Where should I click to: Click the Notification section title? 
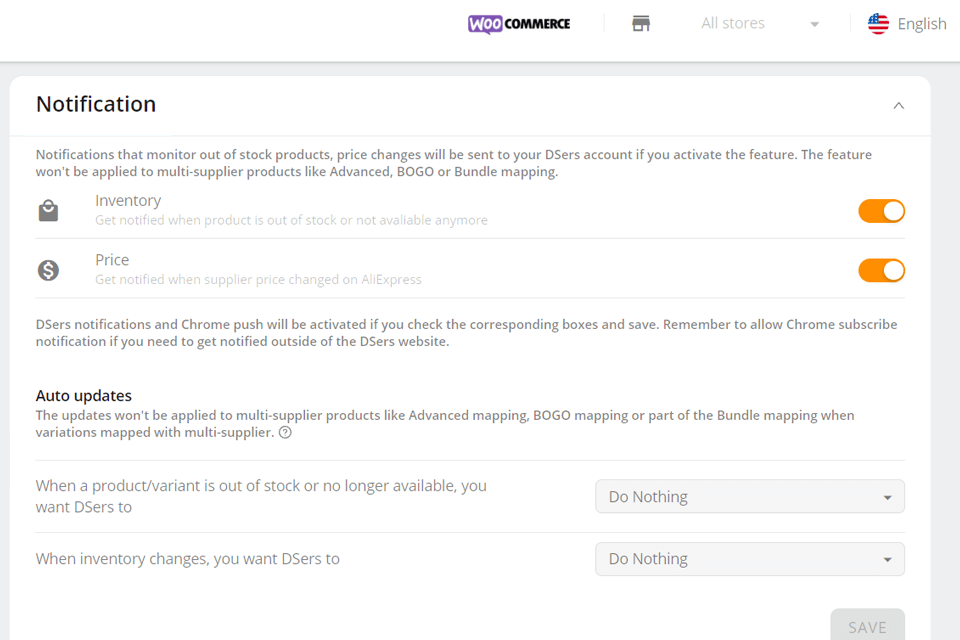[96, 104]
